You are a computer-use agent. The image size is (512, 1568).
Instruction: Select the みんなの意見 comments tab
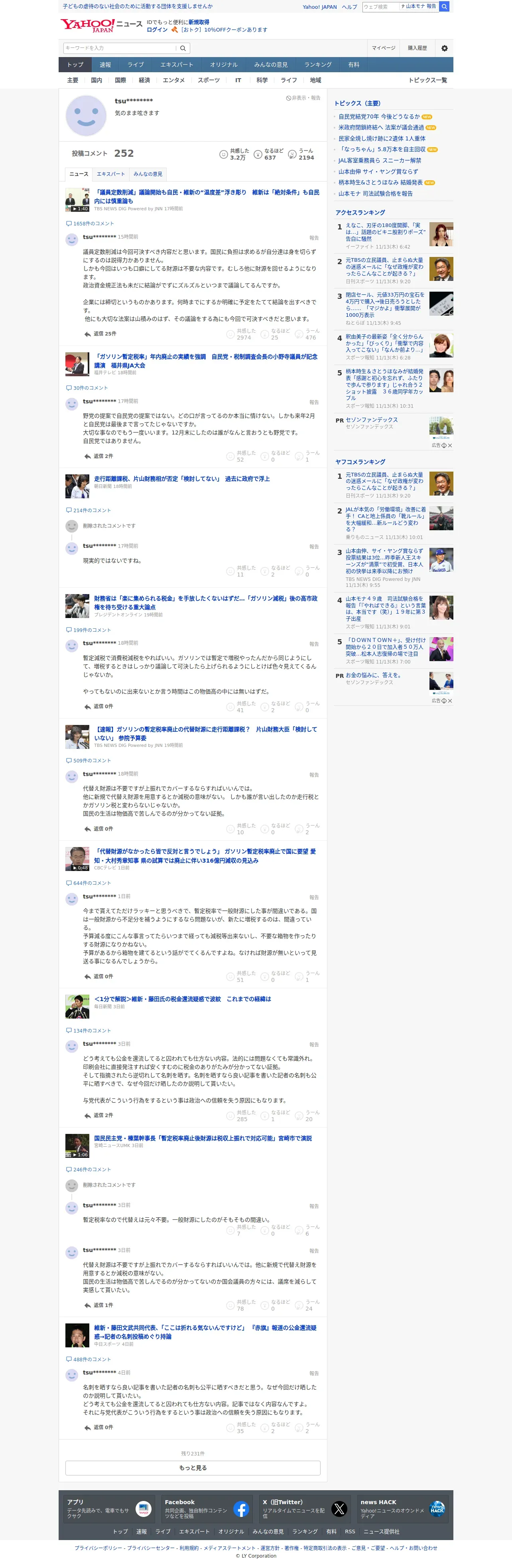[148, 174]
